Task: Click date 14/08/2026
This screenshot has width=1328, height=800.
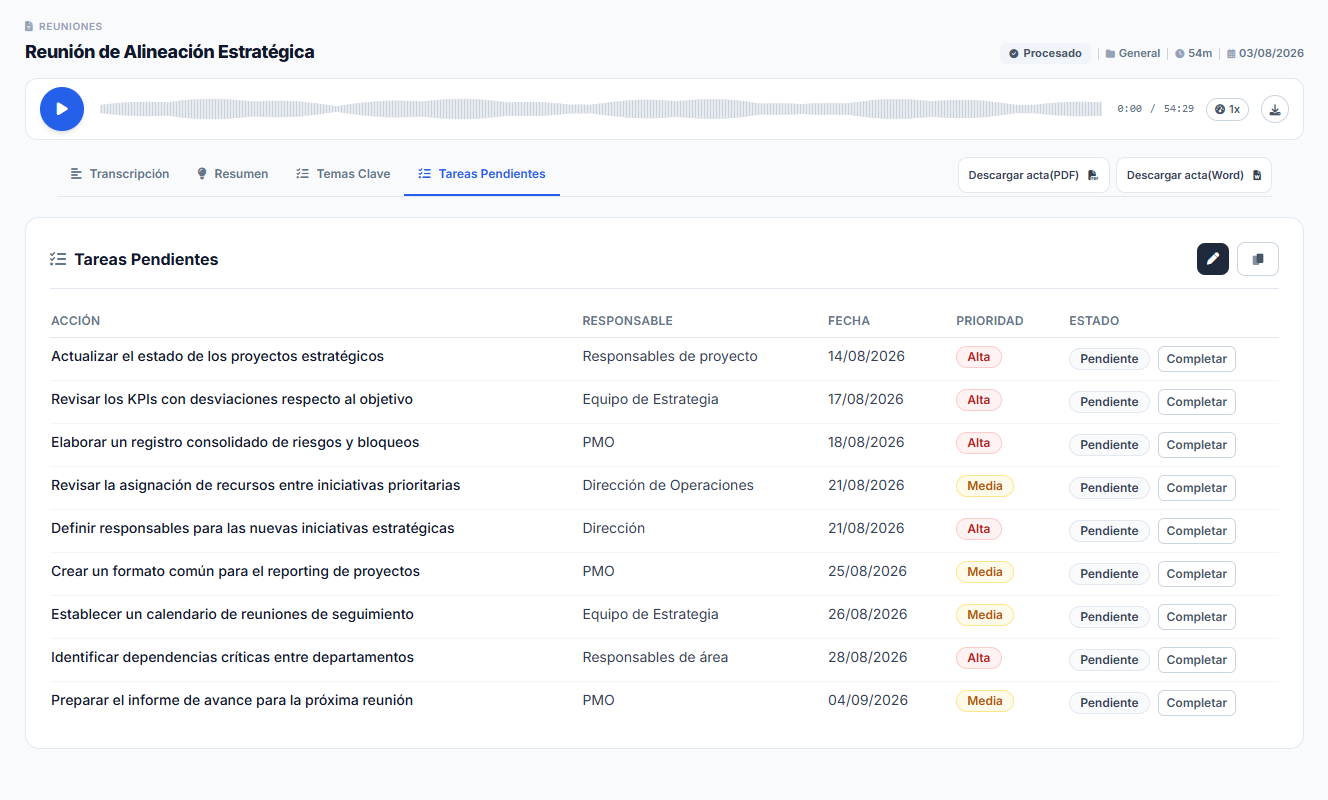Action: coord(866,356)
